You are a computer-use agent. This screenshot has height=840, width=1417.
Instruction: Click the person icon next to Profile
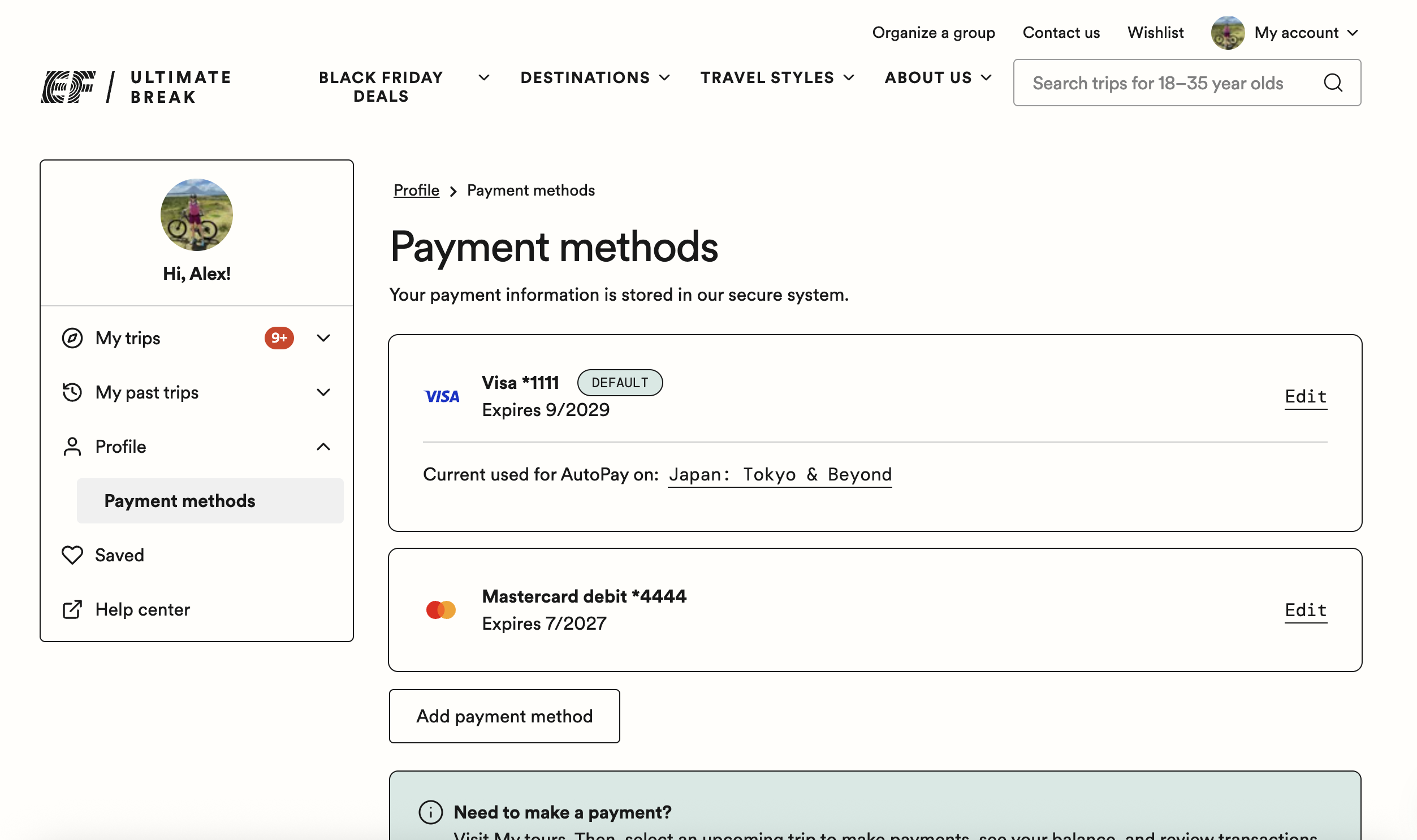click(72, 447)
